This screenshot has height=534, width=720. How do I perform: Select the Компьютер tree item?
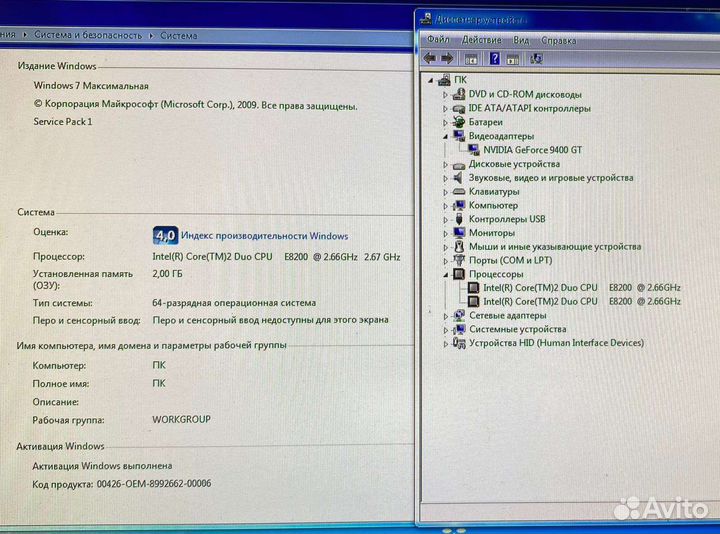pyautogui.click(x=493, y=205)
